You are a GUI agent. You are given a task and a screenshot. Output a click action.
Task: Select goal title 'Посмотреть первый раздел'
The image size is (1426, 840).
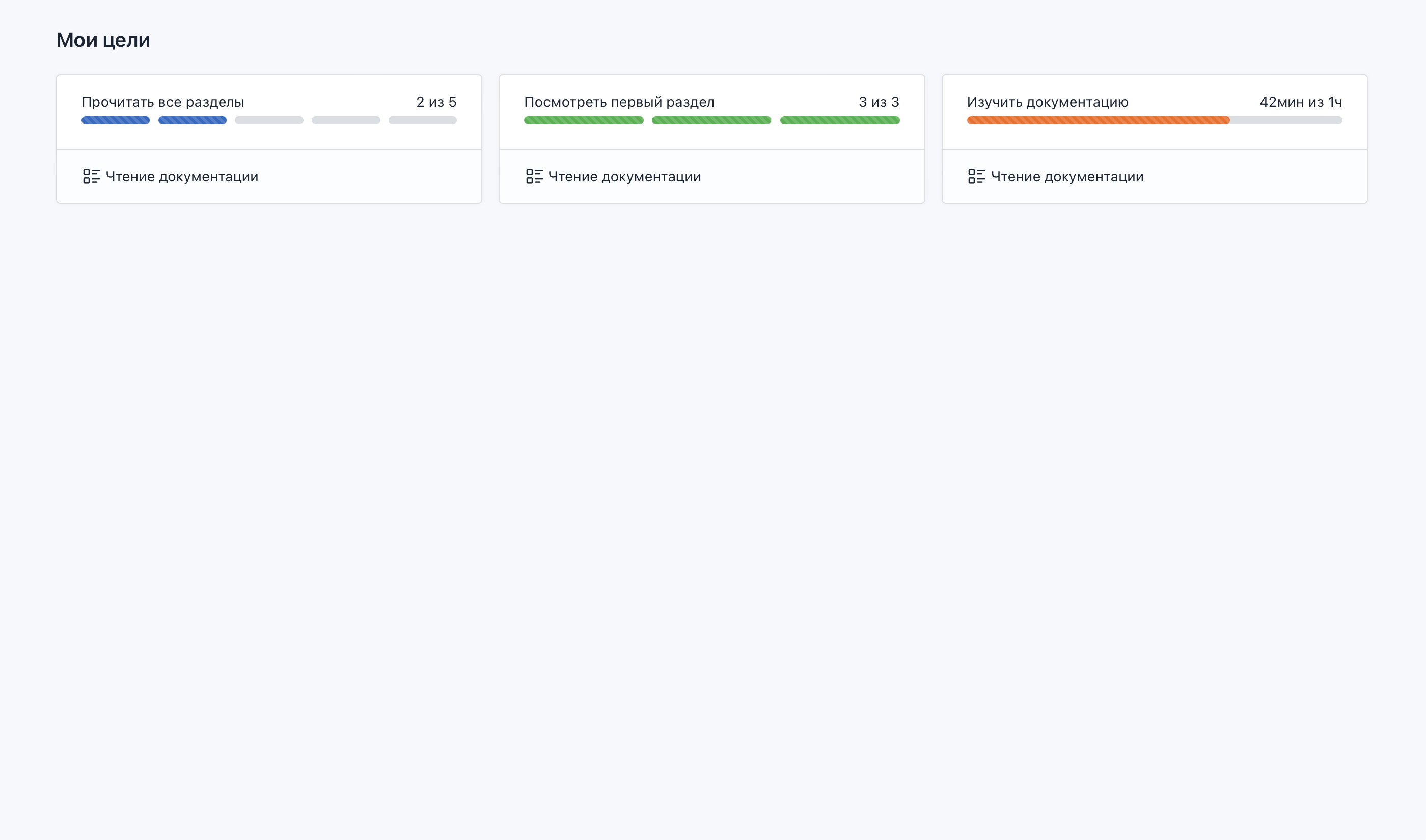[619, 102]
